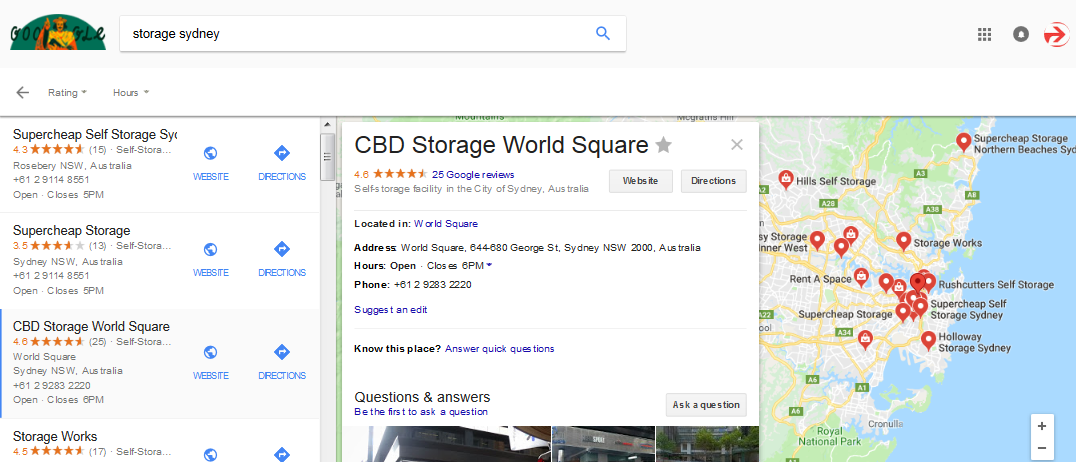Screen dimensions: 1076x462
Task: Go back using the left arrow
Action: coord(23,93)
